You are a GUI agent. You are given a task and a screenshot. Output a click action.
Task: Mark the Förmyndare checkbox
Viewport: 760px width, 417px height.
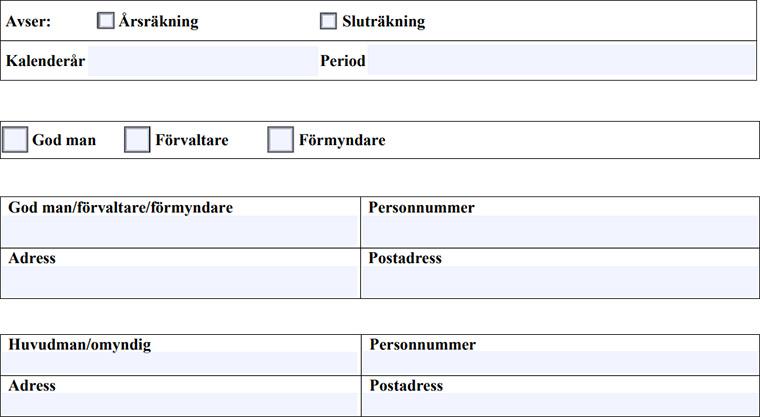[280, 140]
